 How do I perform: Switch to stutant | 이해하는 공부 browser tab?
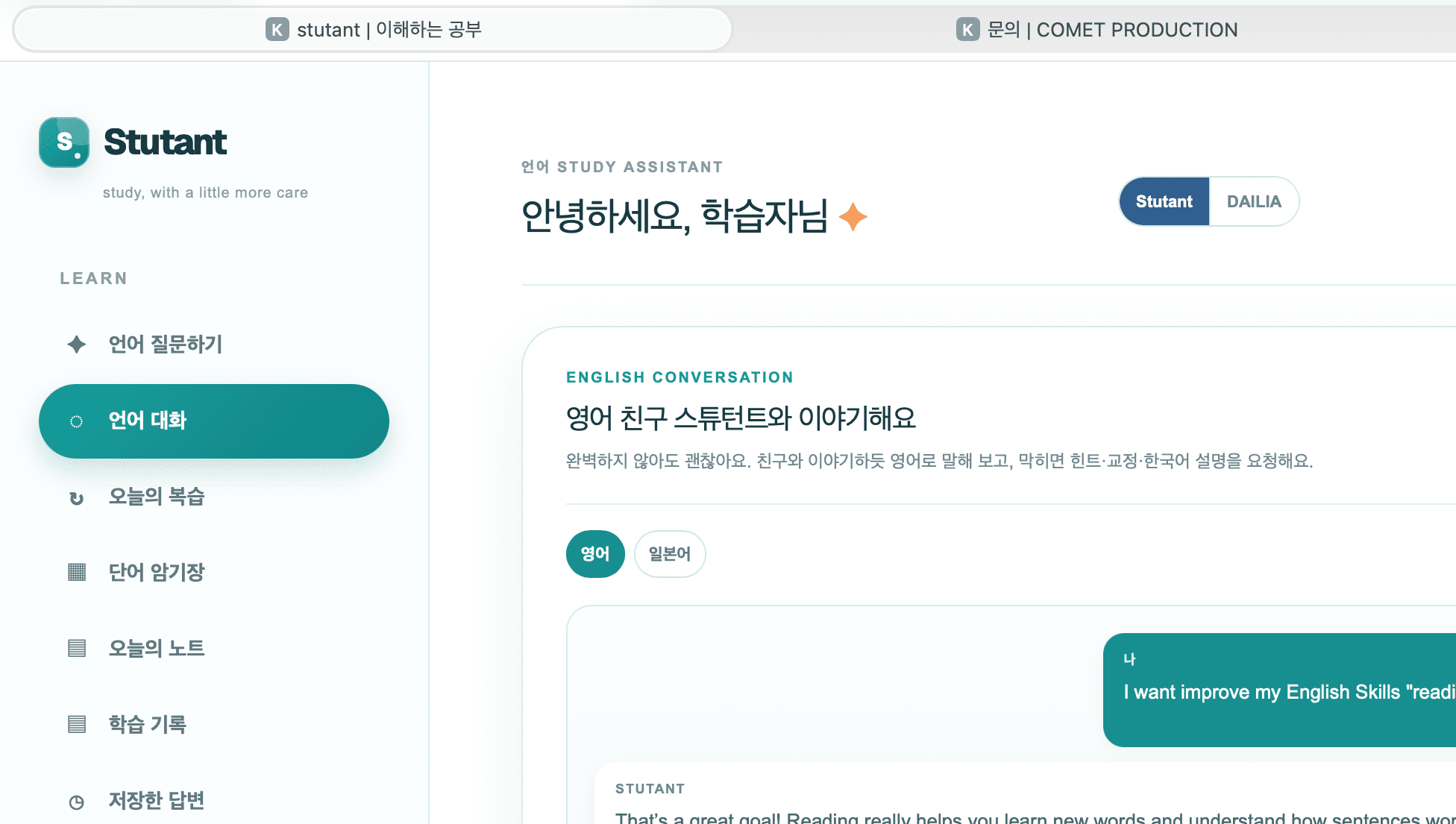click(372, 30)
